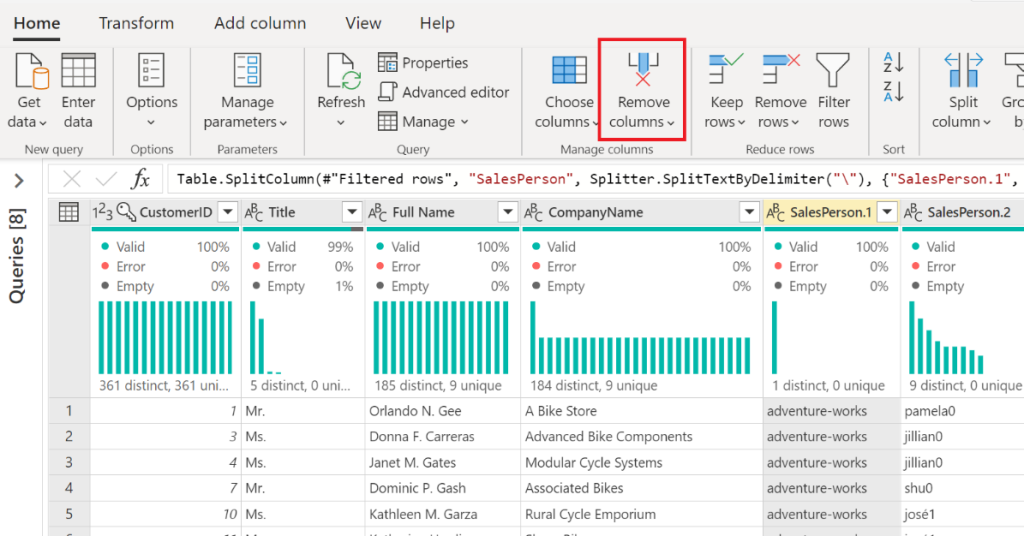
Task: Open Title column filter dropdown
Action: (352, 212)
